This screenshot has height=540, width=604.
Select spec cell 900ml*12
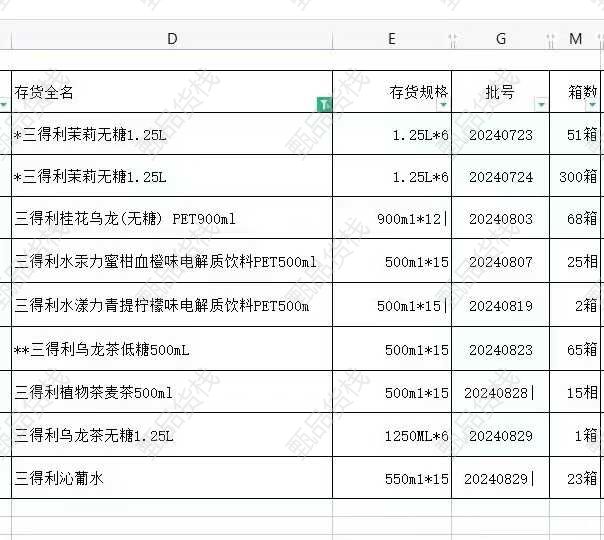pyautogui.click(x=392, y=218)
